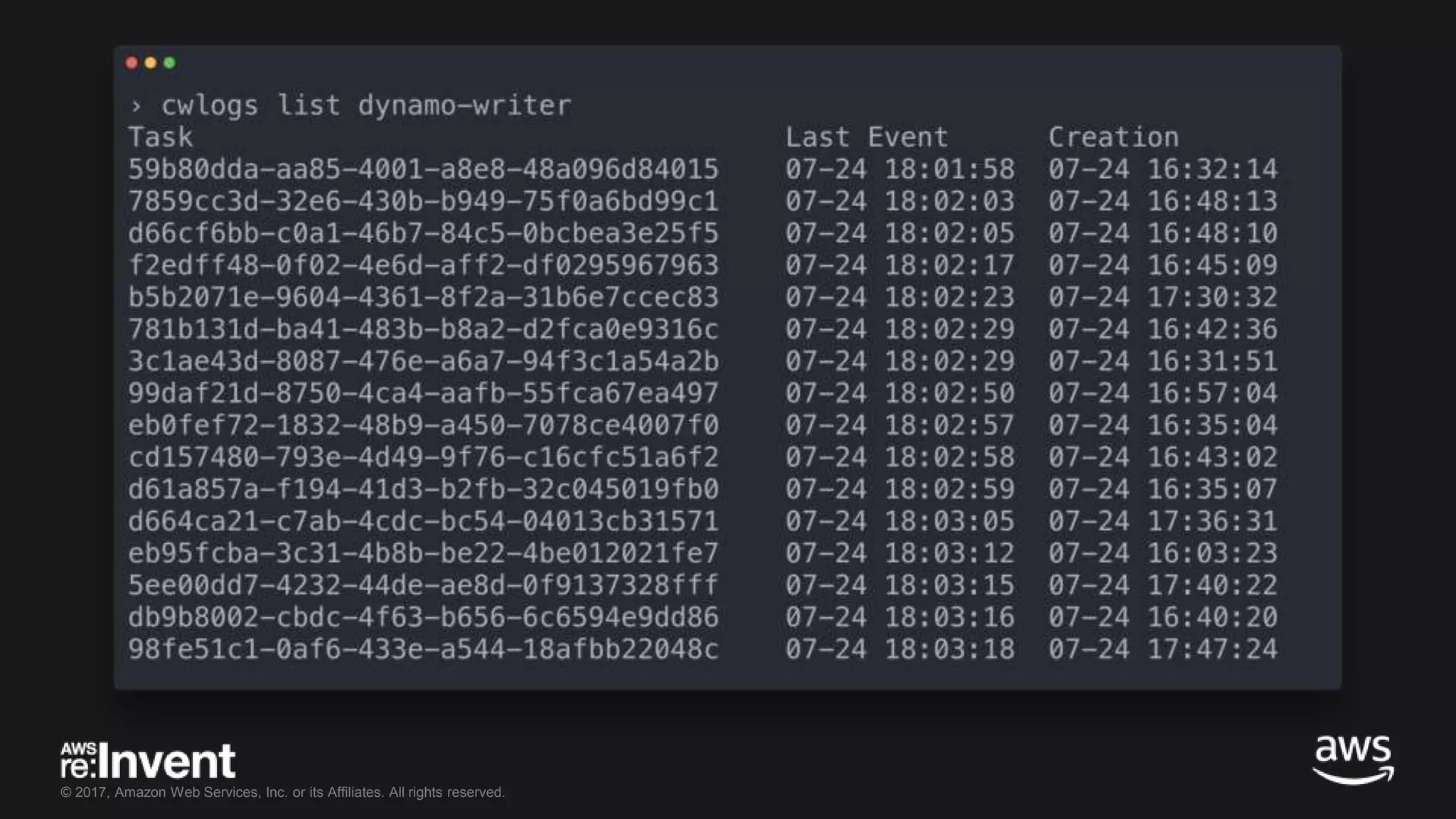Select task ID starting with d664ca21
1456x819 pixels.
[424, 521]
